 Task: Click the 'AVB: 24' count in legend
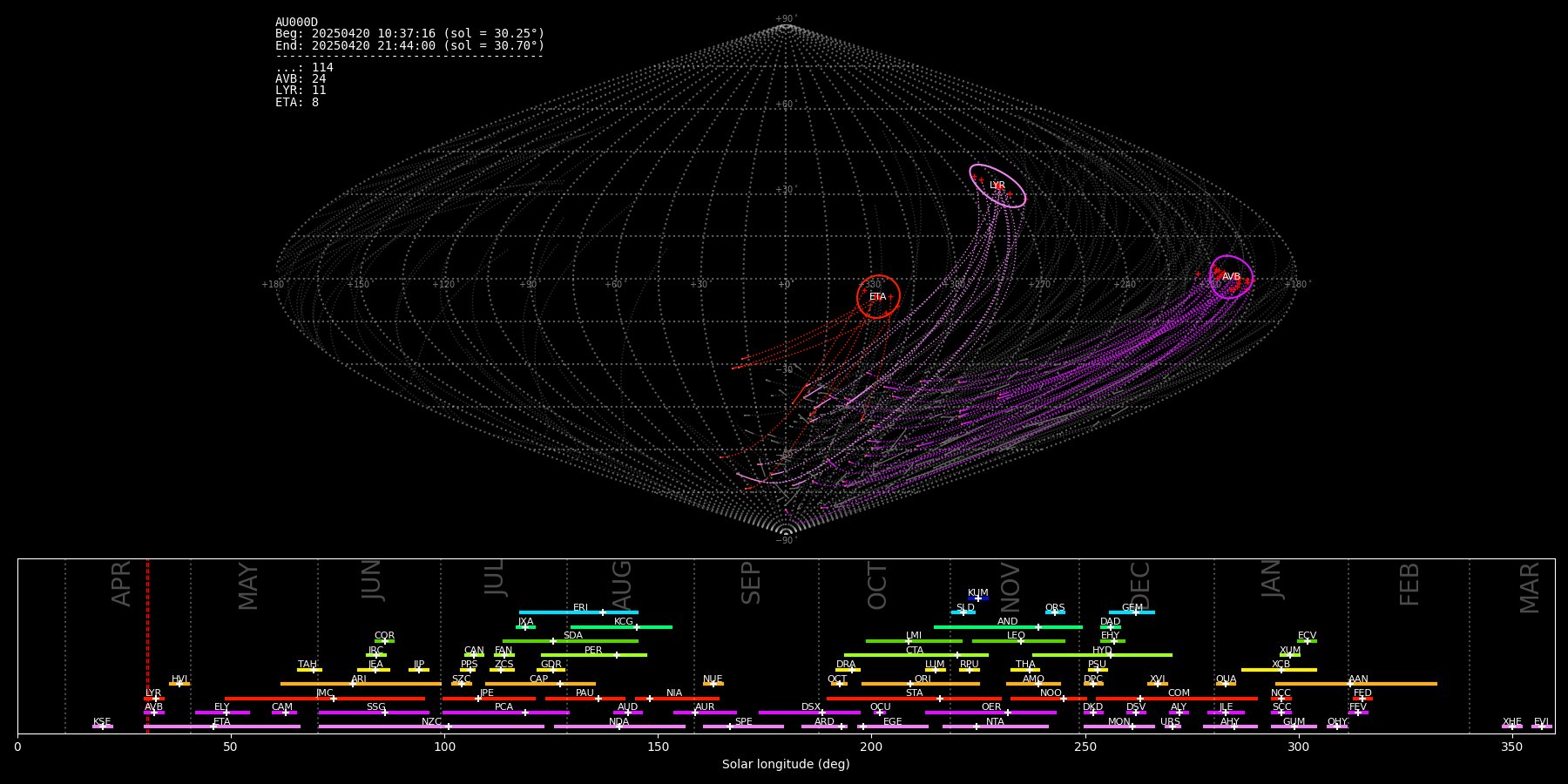click(x=301, y=79)
